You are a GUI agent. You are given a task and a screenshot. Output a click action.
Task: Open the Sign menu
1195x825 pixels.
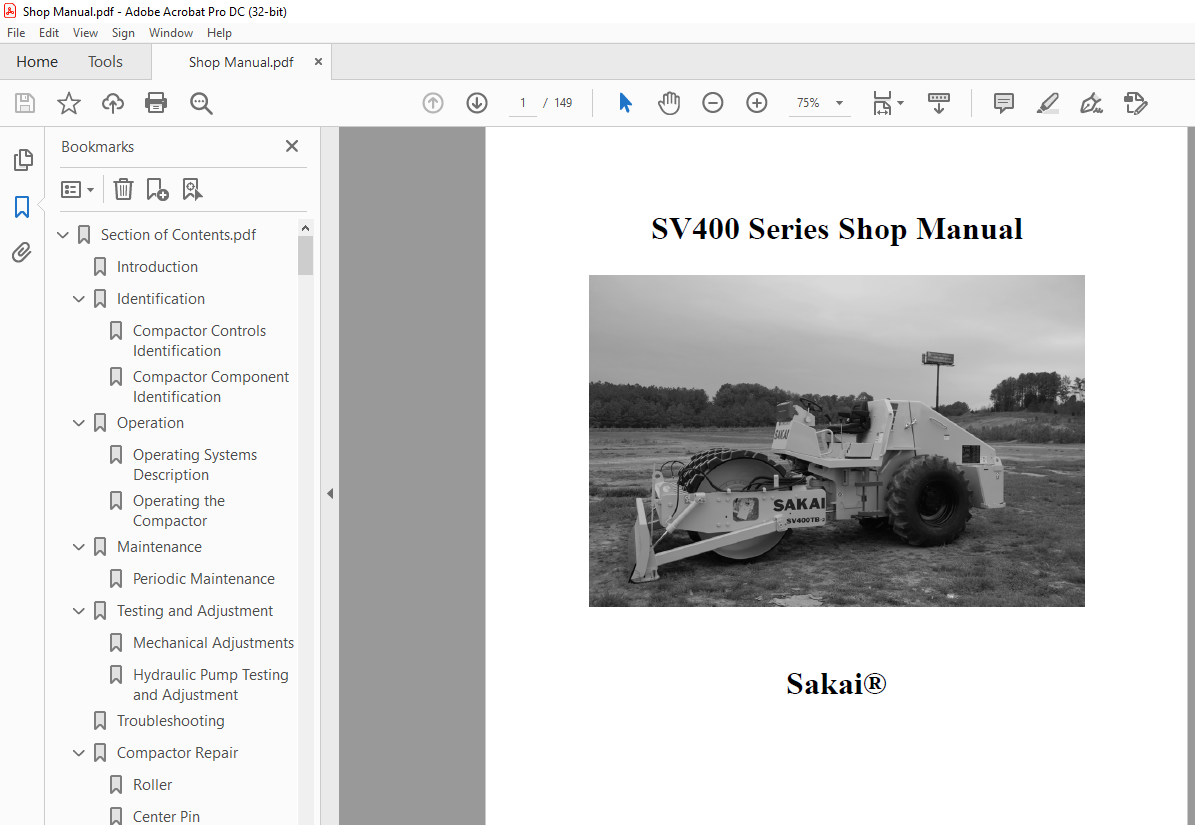point(123,33)
